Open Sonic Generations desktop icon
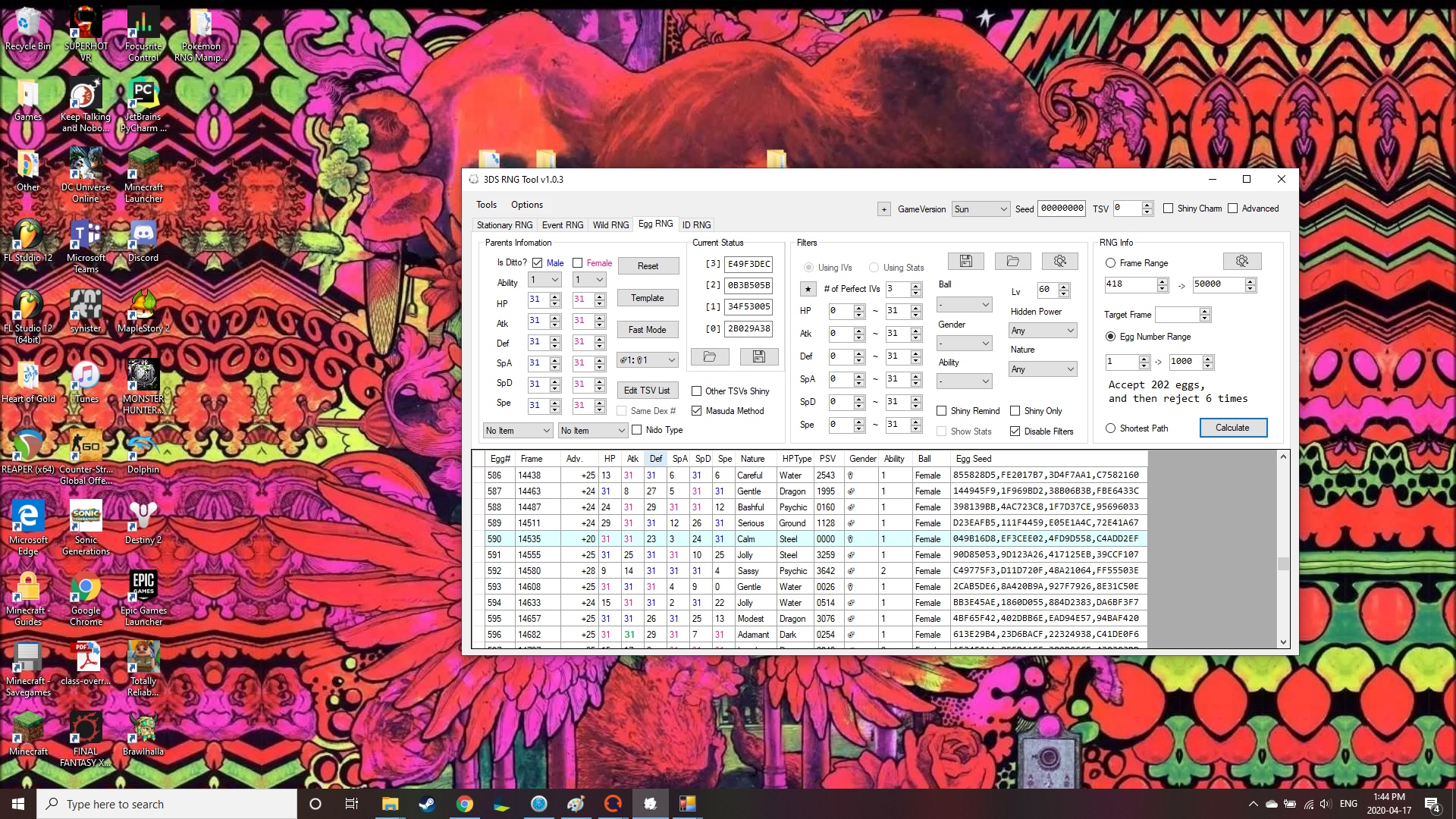This screenshot has height=819, width=1456. tap(86, 529)
